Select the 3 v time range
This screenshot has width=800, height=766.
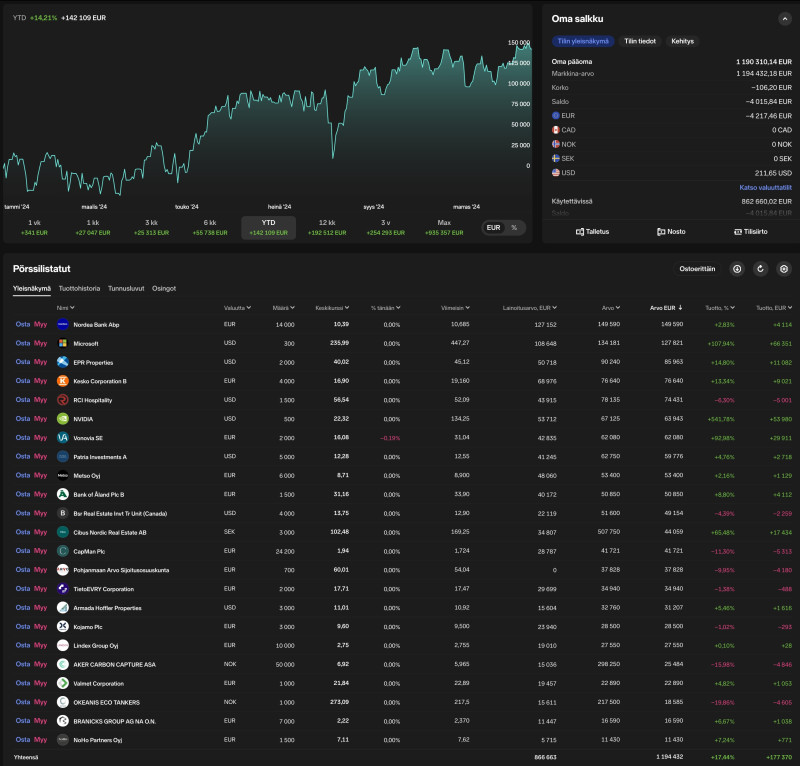(x=386, y=228)
